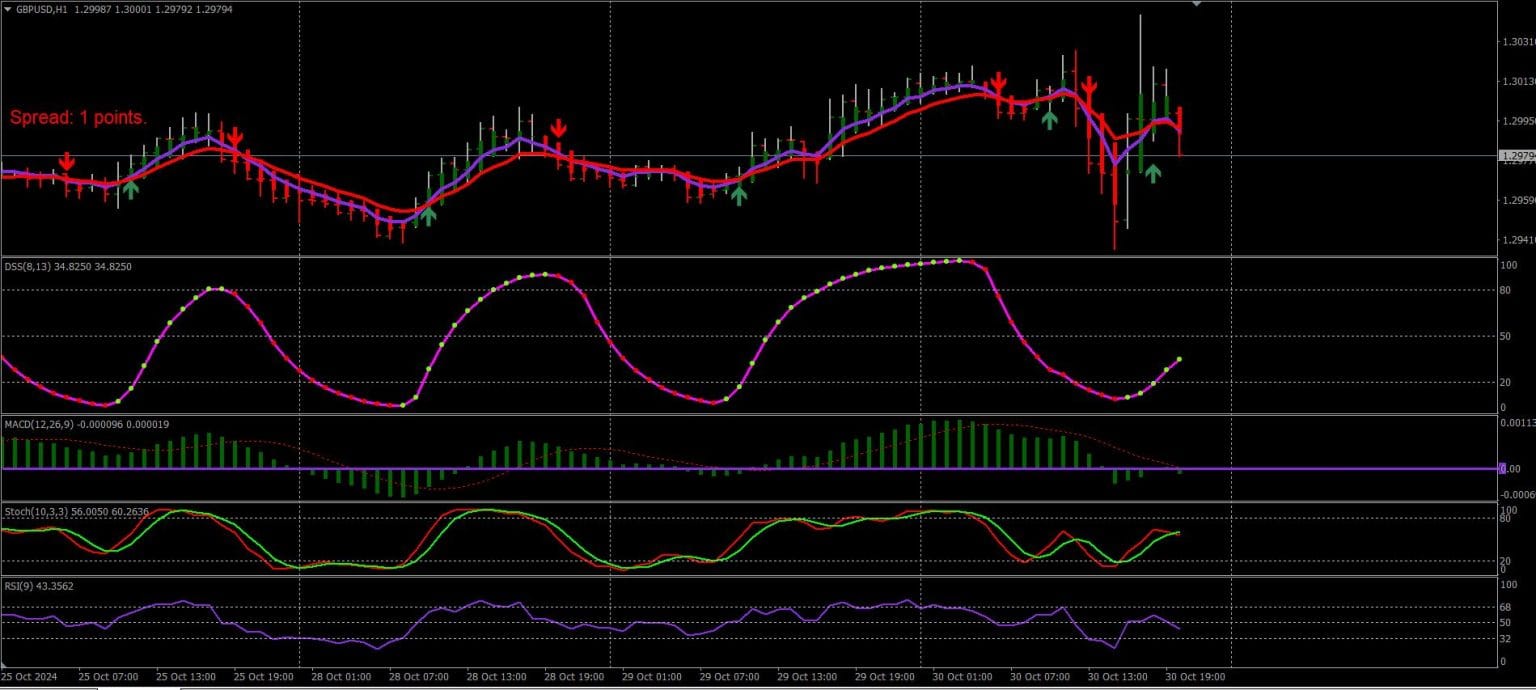Select the green buy arrow near 25 Oct 07:00
This screenshot has height=690, width=1536.
tap(131, 189)
